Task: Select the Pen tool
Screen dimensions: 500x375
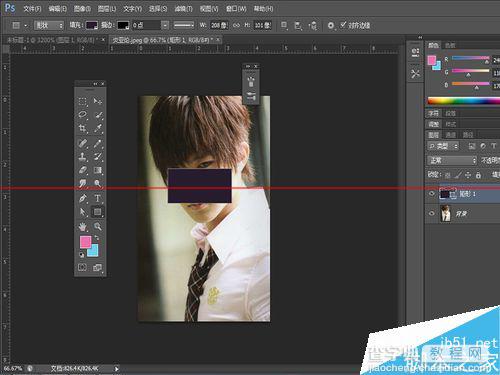Action: 82,198
